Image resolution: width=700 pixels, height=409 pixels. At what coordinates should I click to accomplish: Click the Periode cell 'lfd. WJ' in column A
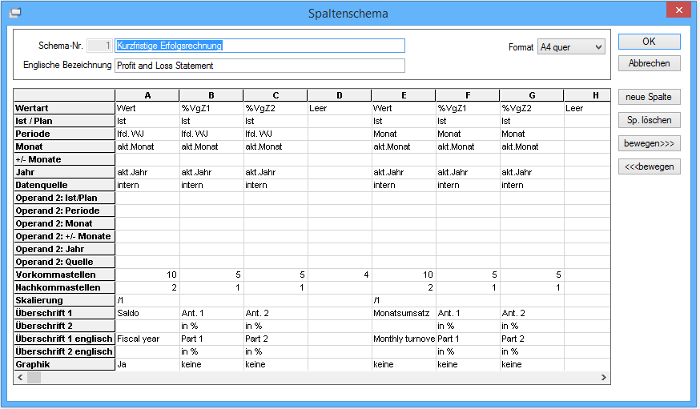point(147,134)
